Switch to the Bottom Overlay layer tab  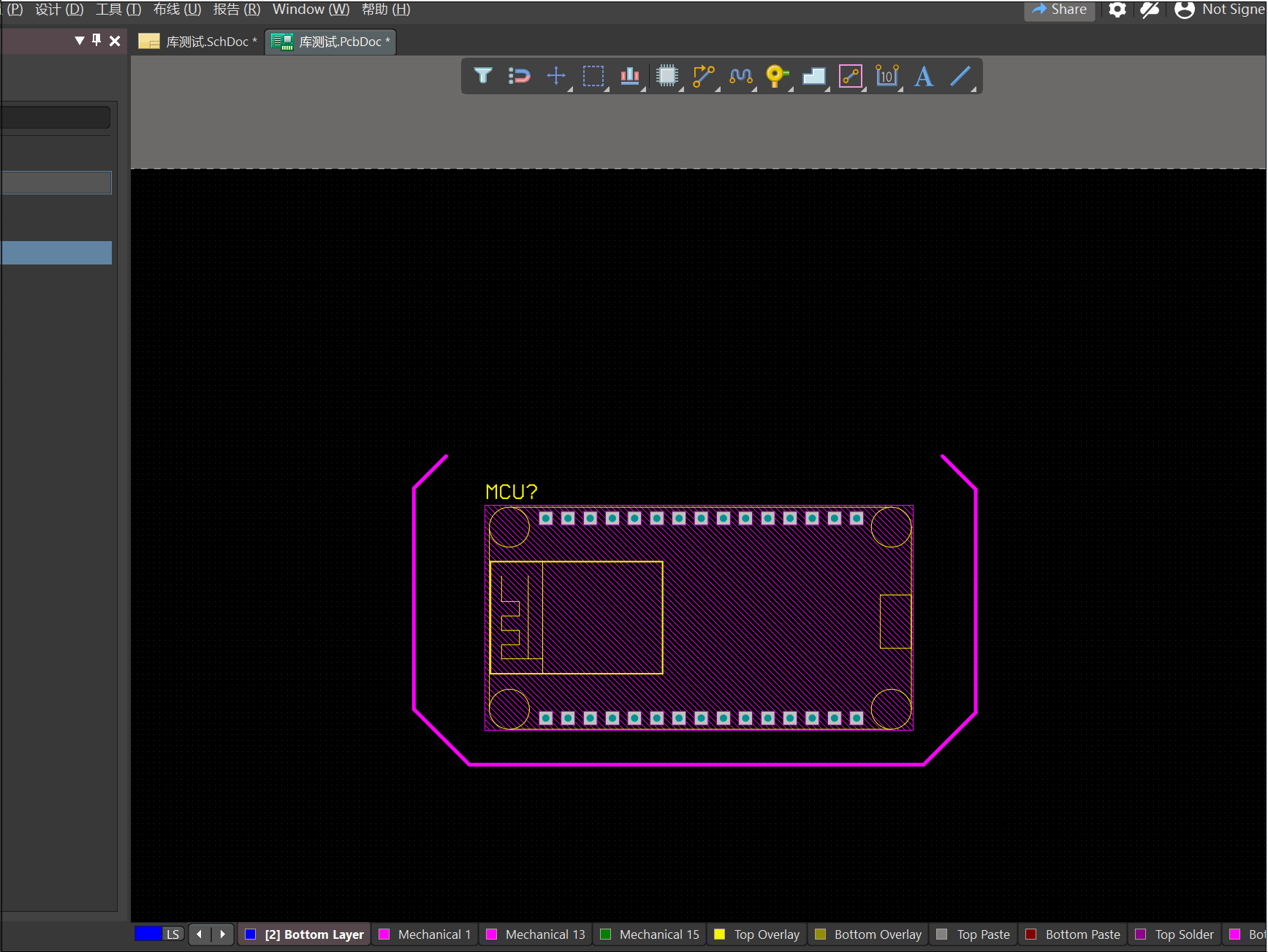pos(868,934)
